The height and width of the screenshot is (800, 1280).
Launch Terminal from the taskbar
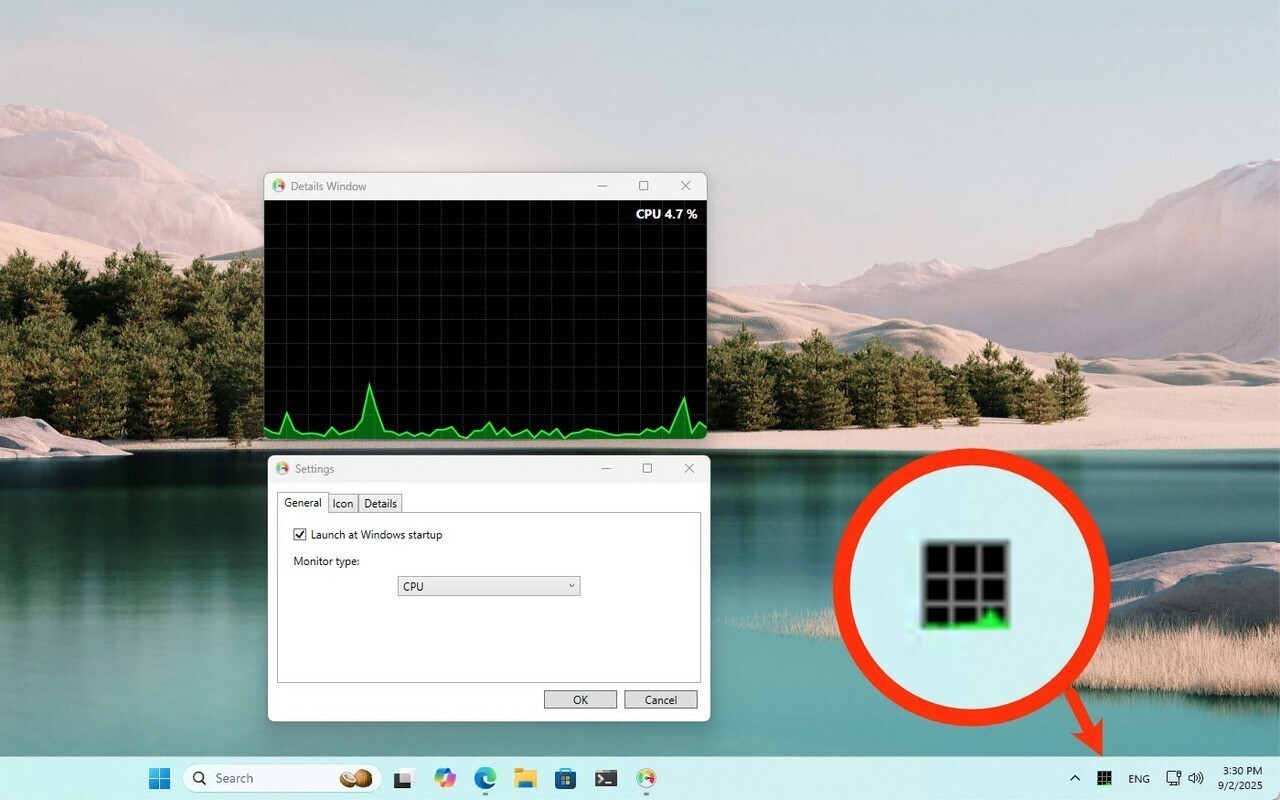[605, 778]
